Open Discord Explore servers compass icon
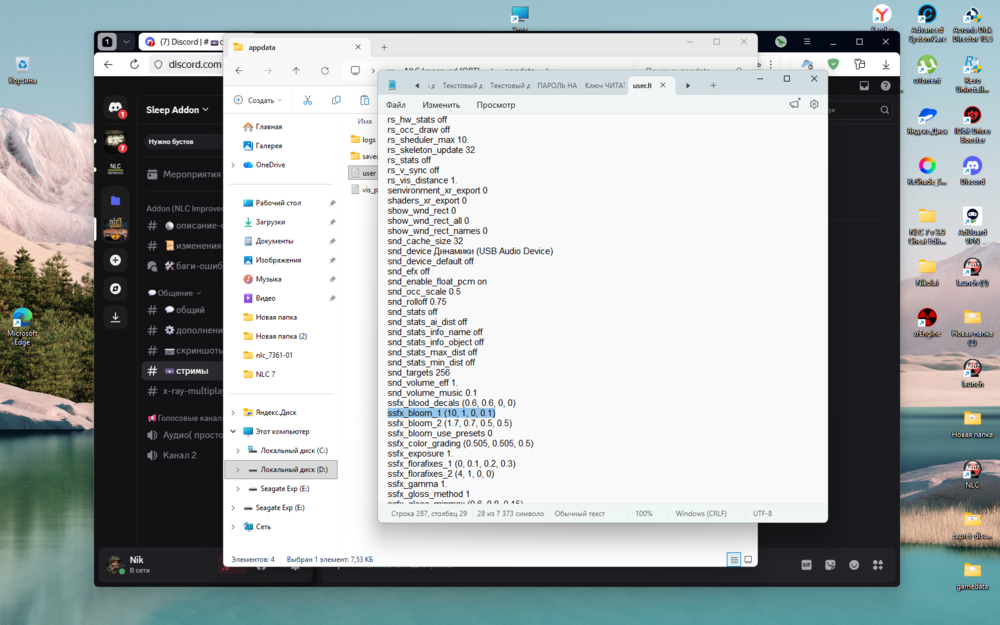Screen dimensions: 1000x625 point(115,289)
